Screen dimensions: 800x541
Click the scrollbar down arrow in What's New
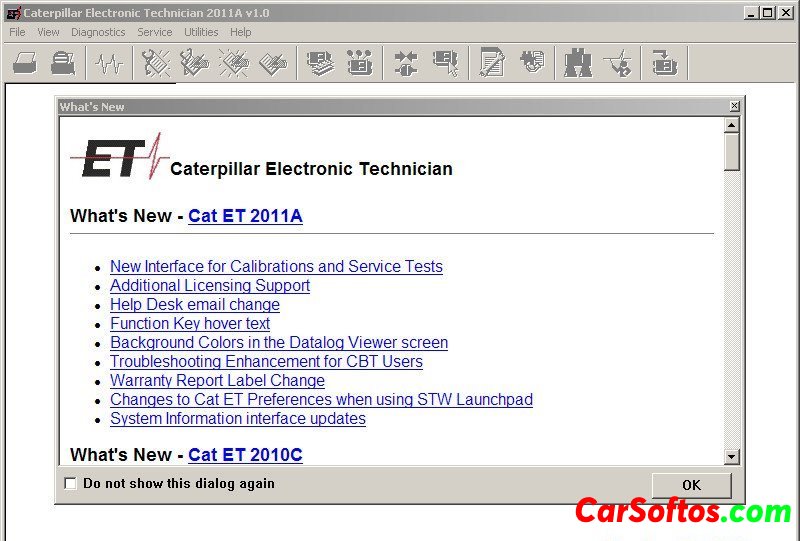coord(732,457)
